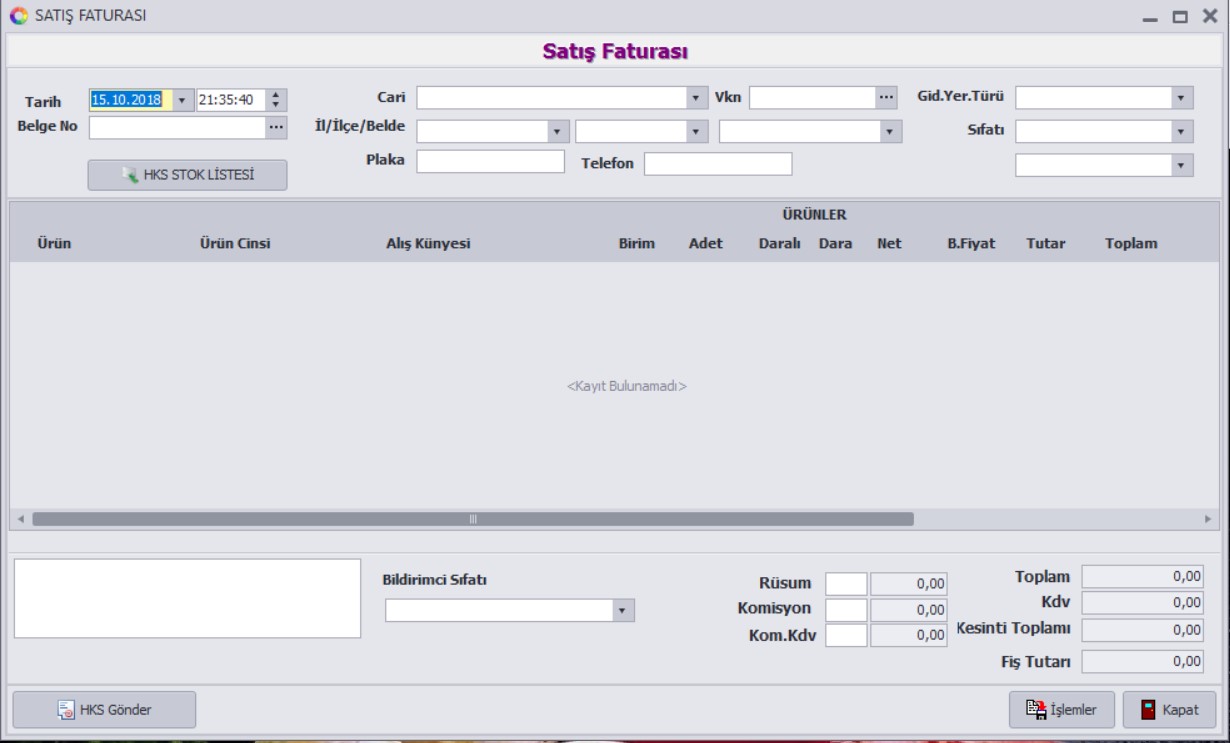Expand the Cari dropdown
Image resolution: width=1230 pixels, height=743 pixels.
pyautogui.click(x=697, y=98)
